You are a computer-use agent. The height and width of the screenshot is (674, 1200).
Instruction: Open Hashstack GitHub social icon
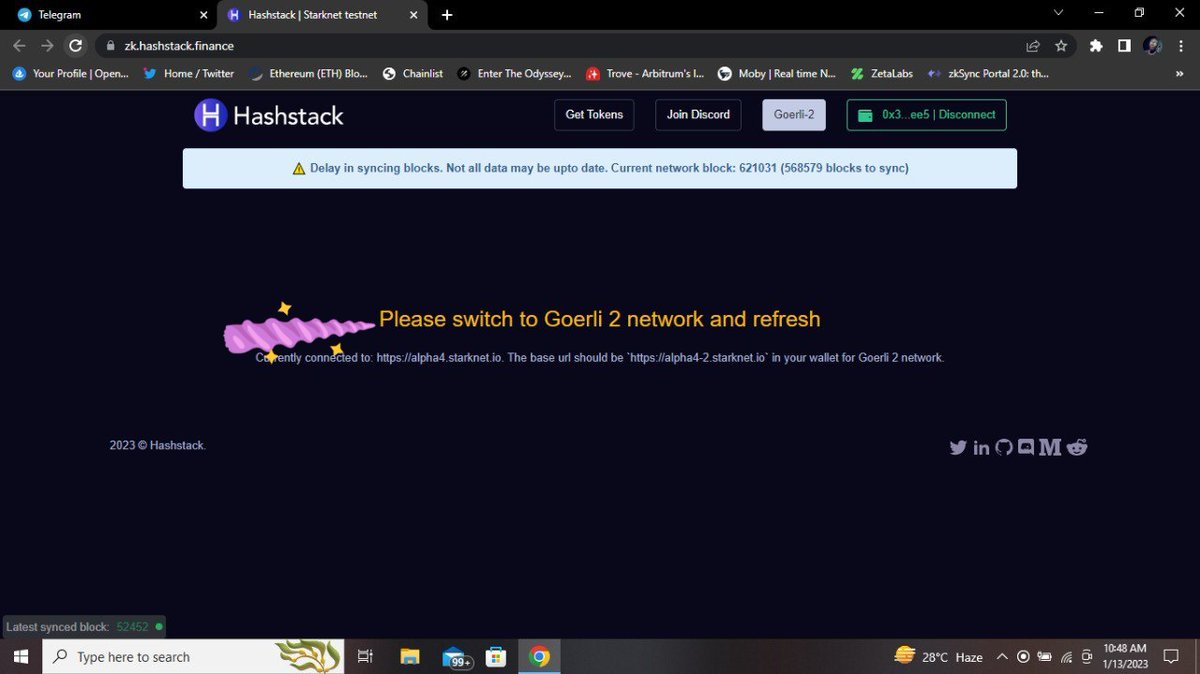pyautogui.click(x=1004, y=447)
